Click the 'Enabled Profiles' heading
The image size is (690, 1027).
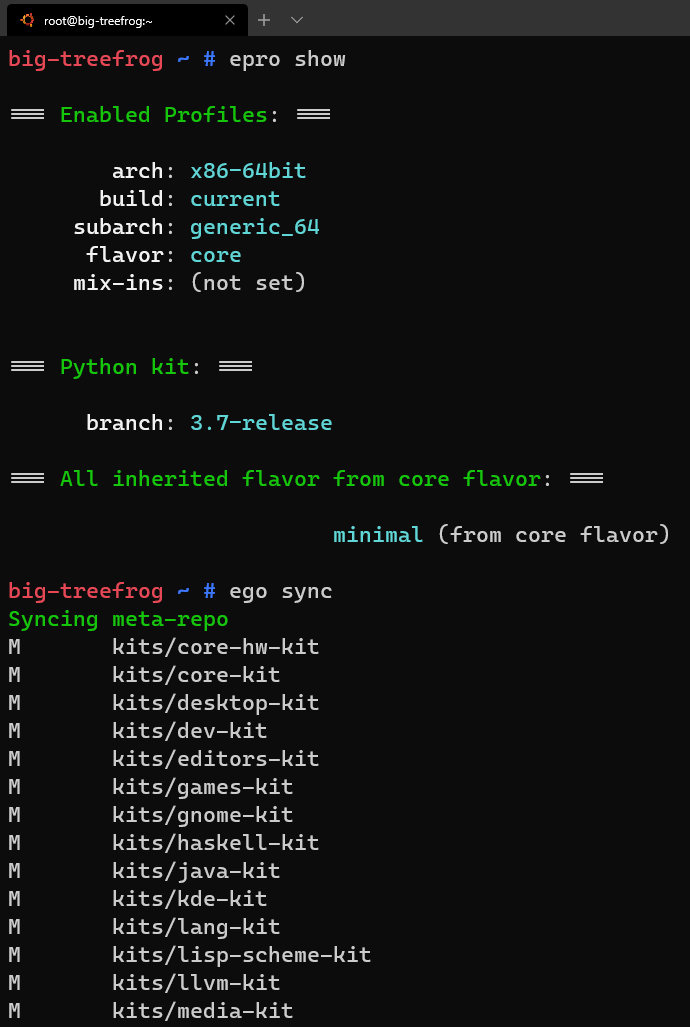163,115
